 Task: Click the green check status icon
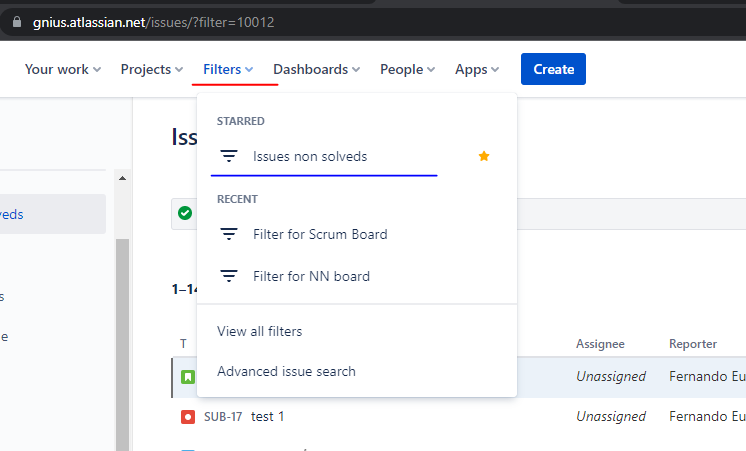click(185, 213)
